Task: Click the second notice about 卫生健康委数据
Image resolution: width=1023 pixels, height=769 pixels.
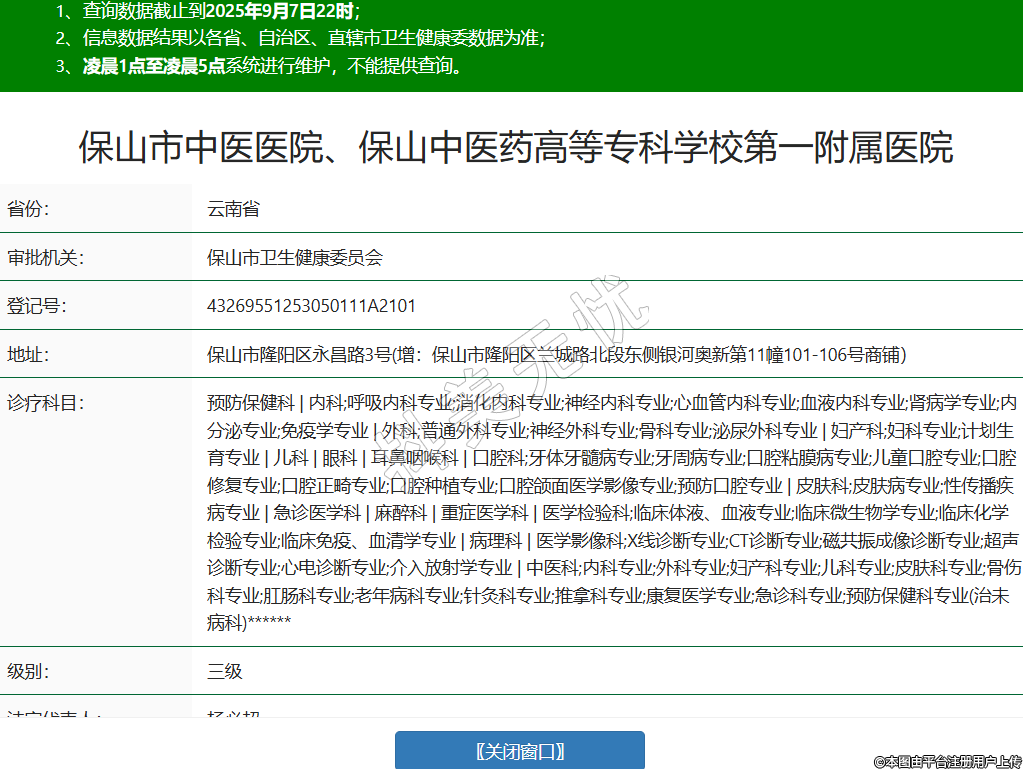Action: coord(300,39)
